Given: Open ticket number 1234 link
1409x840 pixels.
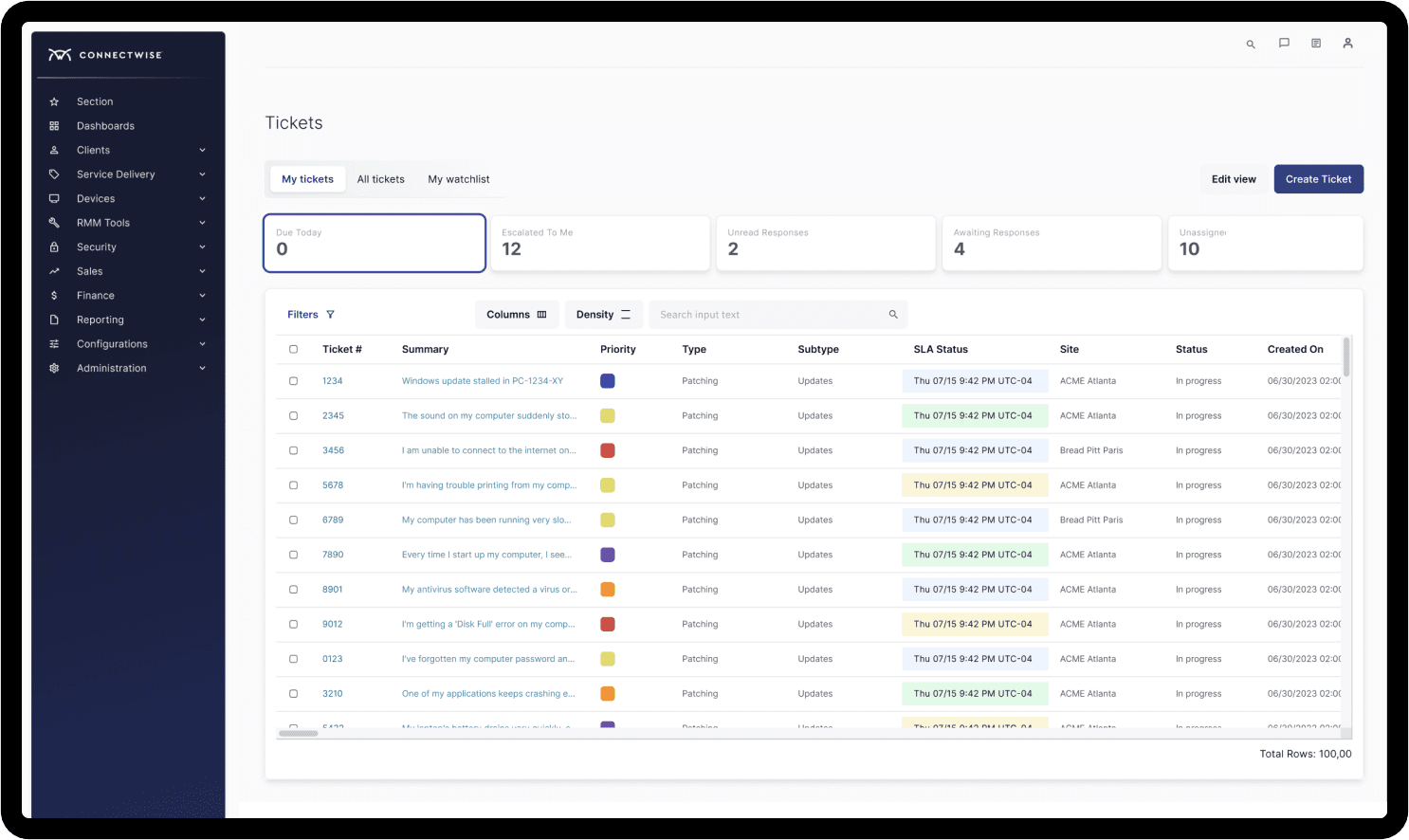Looking at the screenshot, I should 332,381.
